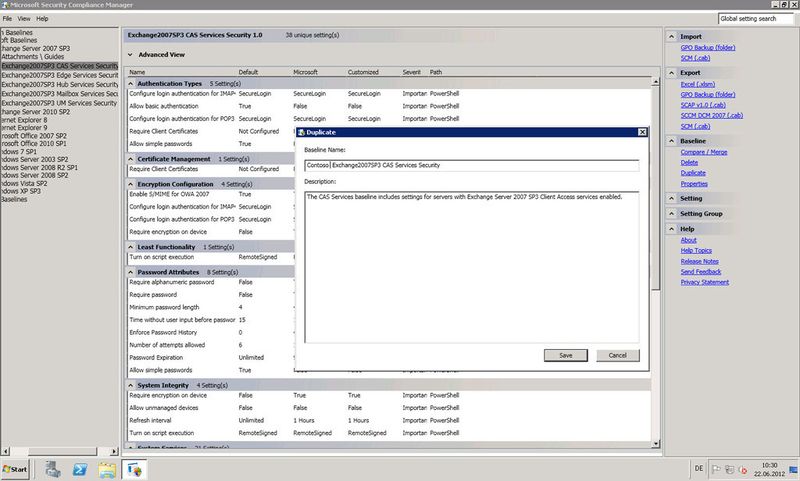Click the Baseline Name input field
The image size is (800, 481).
click(471, 165)
